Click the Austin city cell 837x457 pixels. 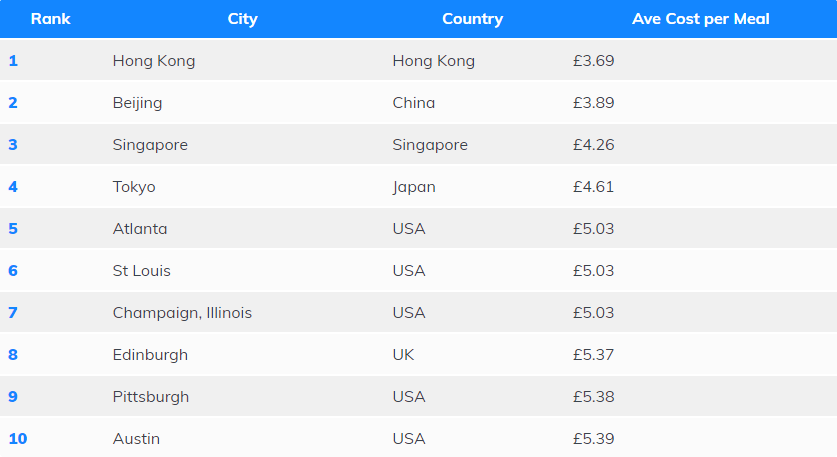136,439
